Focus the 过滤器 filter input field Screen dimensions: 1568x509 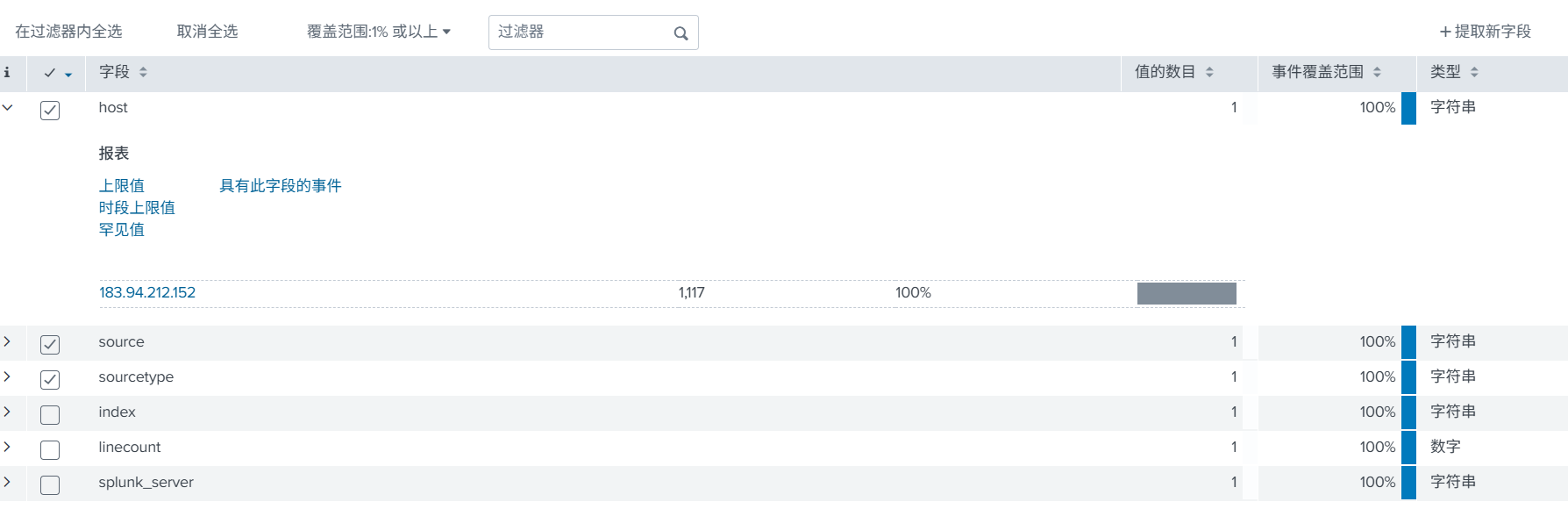[x=579, y=32]
